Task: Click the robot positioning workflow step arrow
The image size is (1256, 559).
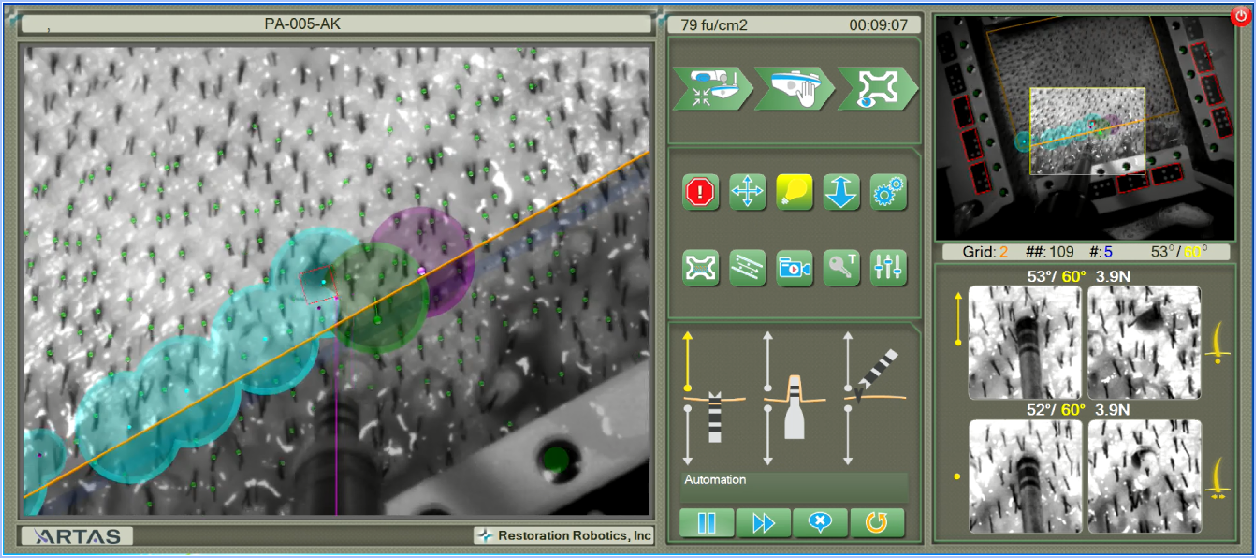Action: pos(711,89)
